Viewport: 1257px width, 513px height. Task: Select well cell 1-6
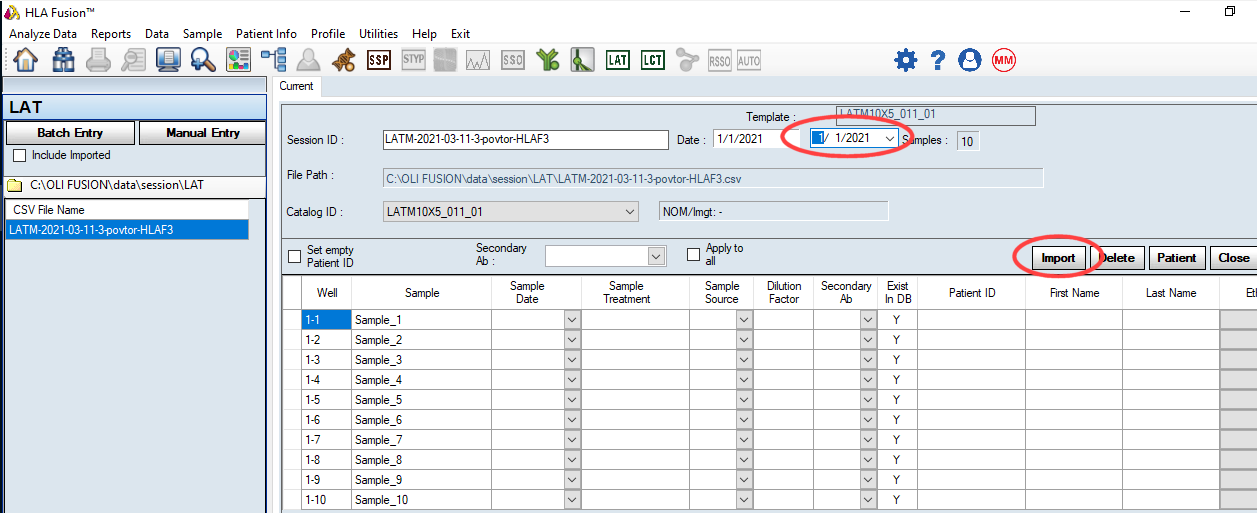(327, 420)
